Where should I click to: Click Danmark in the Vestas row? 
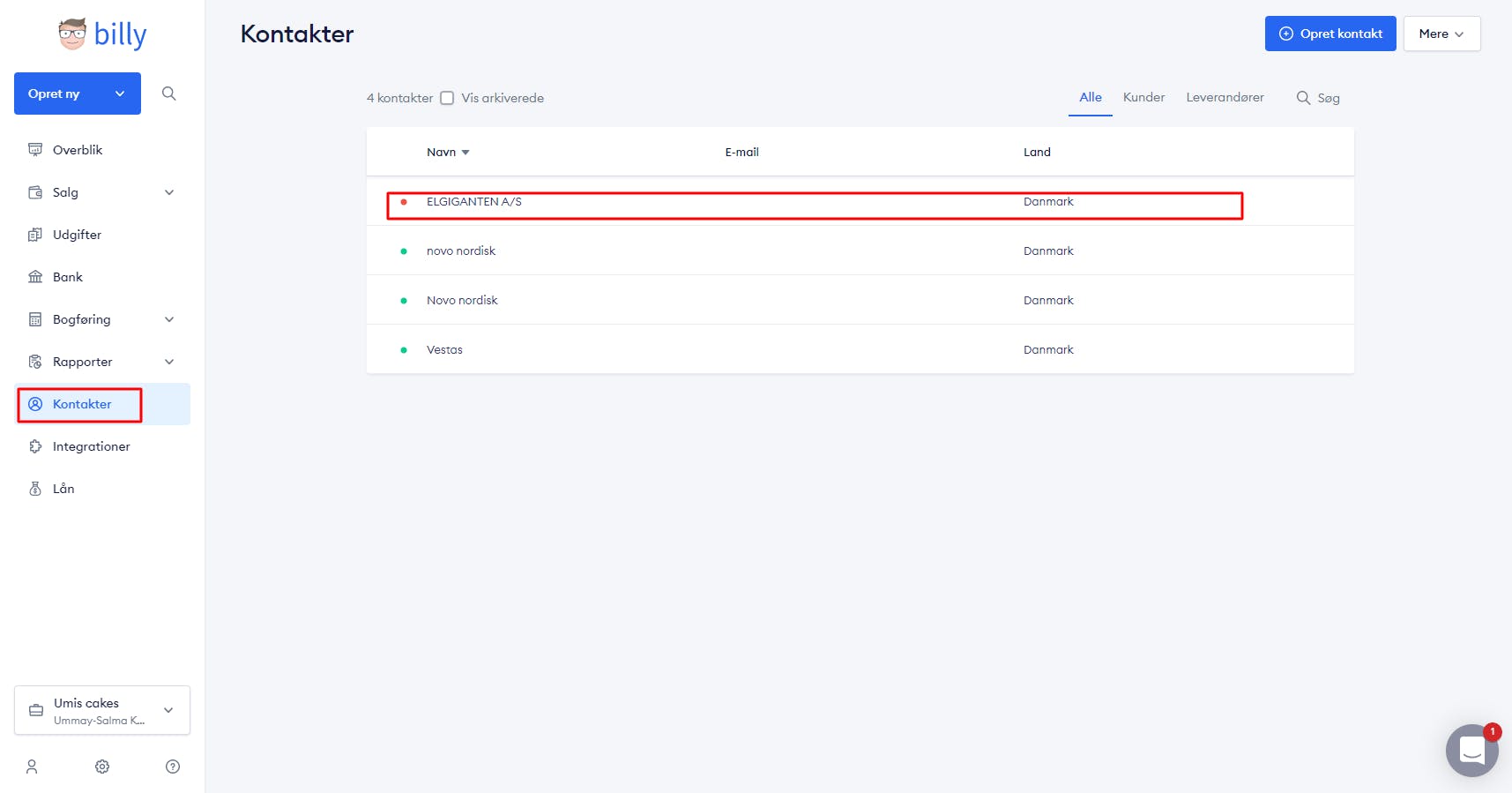tap(1048, 349)
